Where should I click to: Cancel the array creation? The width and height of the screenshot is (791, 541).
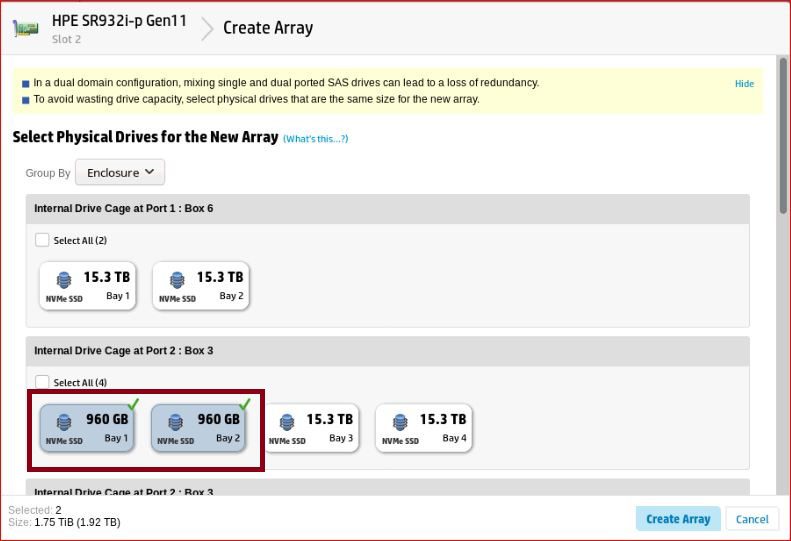pos(752,519)
